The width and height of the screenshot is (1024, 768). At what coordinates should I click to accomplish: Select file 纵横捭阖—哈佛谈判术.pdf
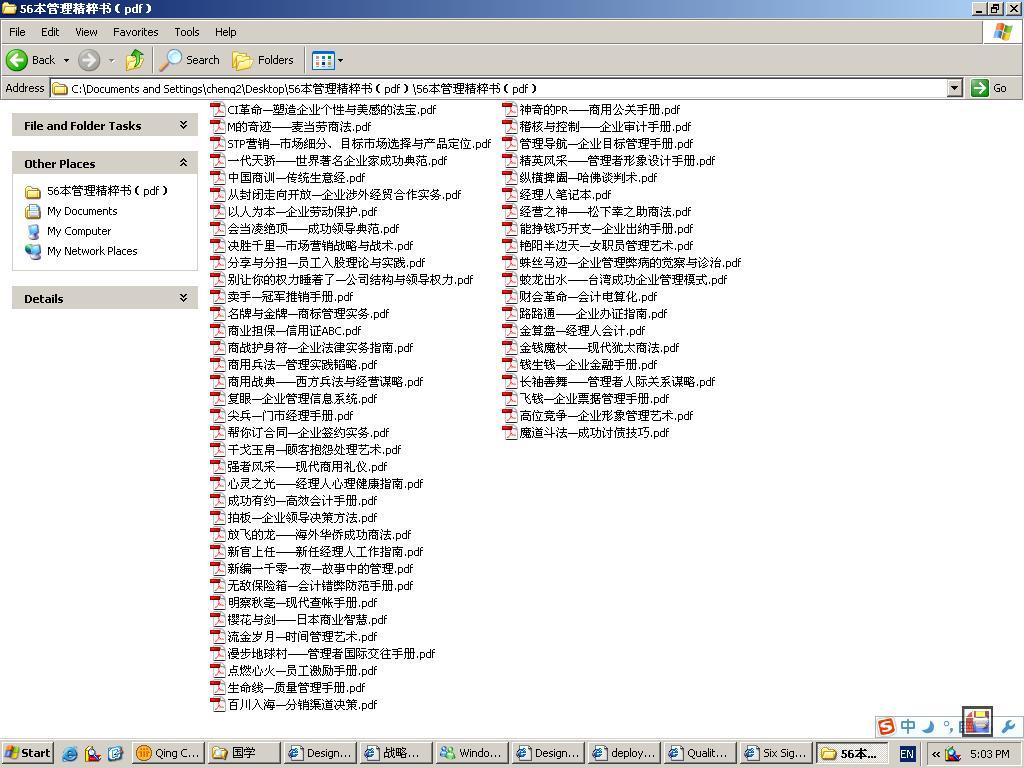[x=588, y=178]
